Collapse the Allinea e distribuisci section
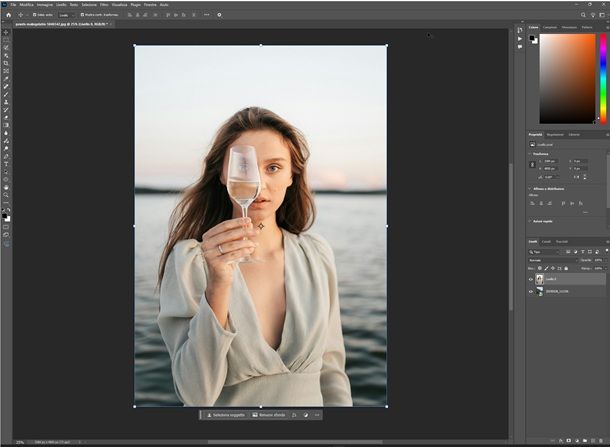 tap(529, 189)
